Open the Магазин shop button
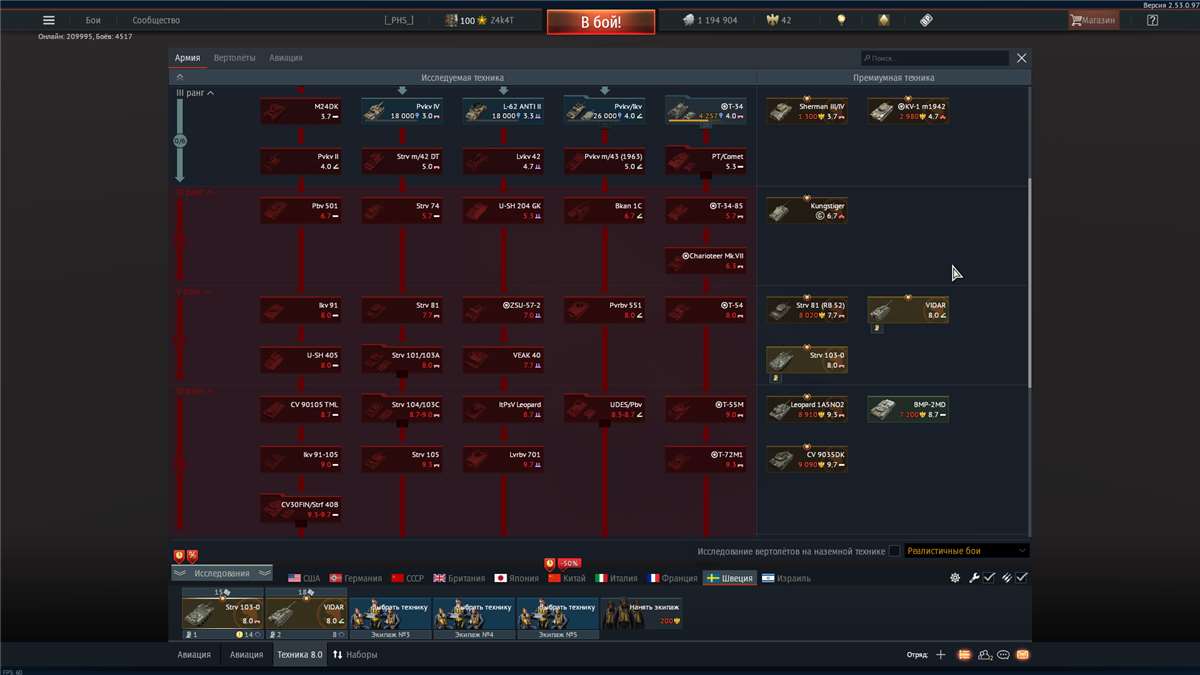Viewport: 1200px width, 675px height. [1092, 20]
